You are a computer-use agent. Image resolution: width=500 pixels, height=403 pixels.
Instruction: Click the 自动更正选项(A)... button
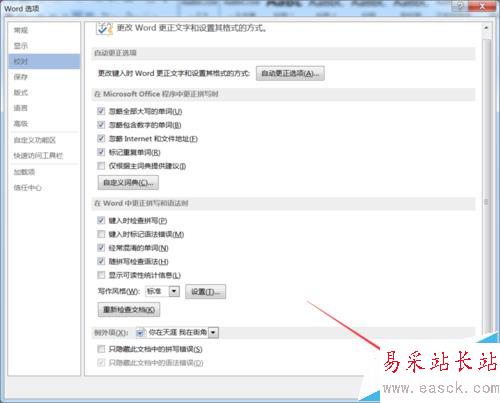pos(290,73)
